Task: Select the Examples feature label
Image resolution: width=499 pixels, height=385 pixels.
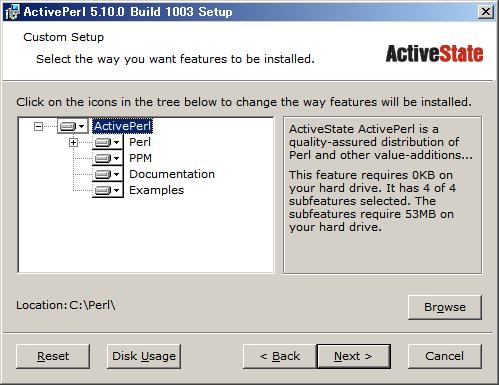Action: (156, 190)
